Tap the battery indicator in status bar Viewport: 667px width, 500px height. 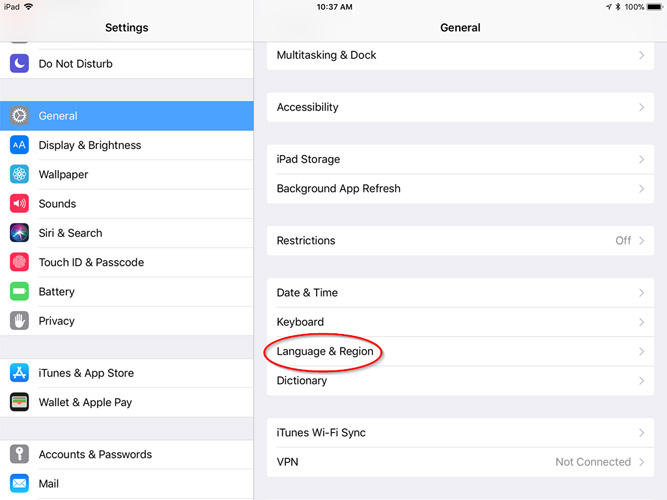tap(655, 7)
